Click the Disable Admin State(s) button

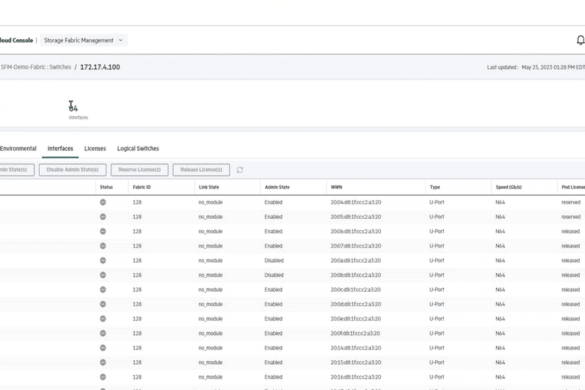pos(72,170)
